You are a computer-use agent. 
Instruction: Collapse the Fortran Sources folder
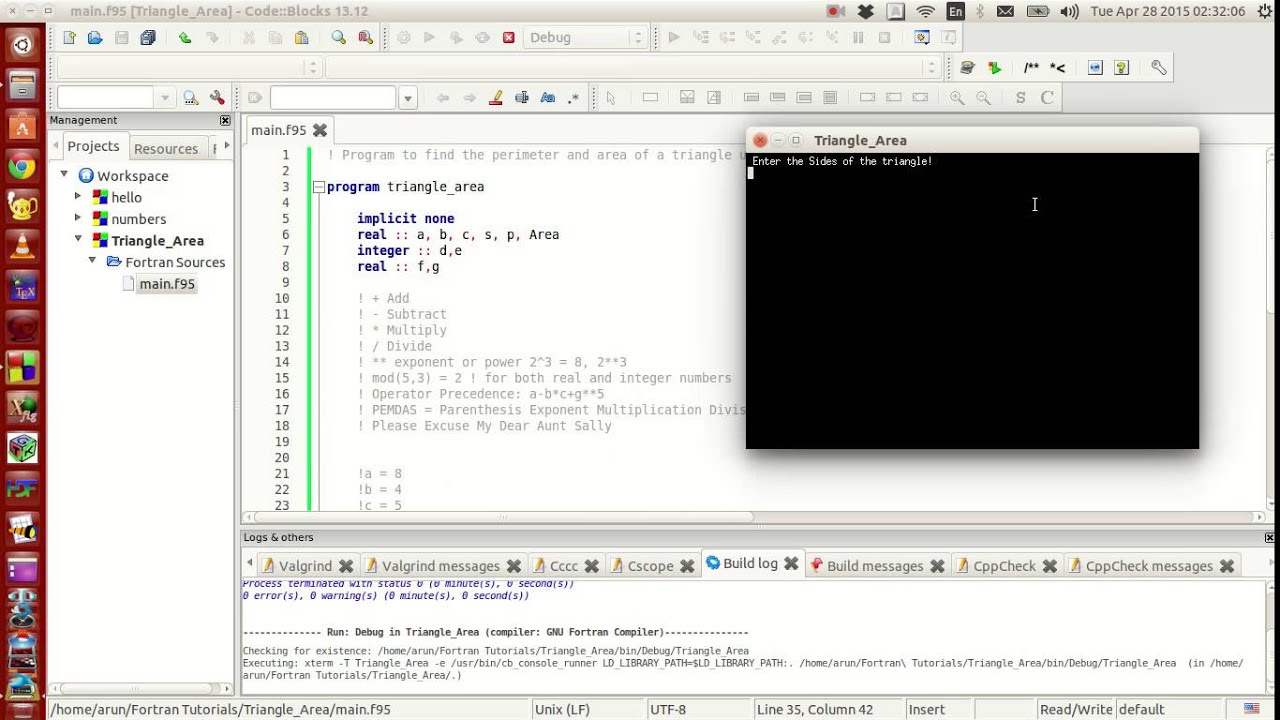click(92, 261)
